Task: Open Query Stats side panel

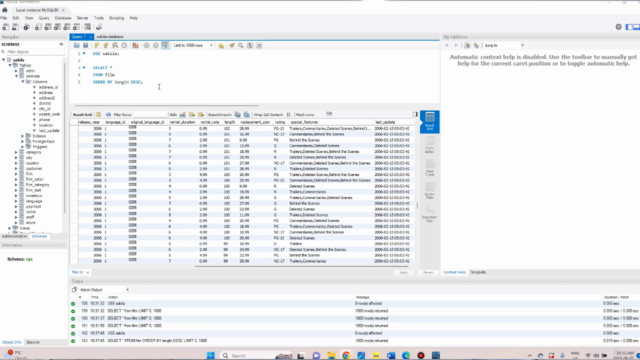Action: tap(429, 190)
